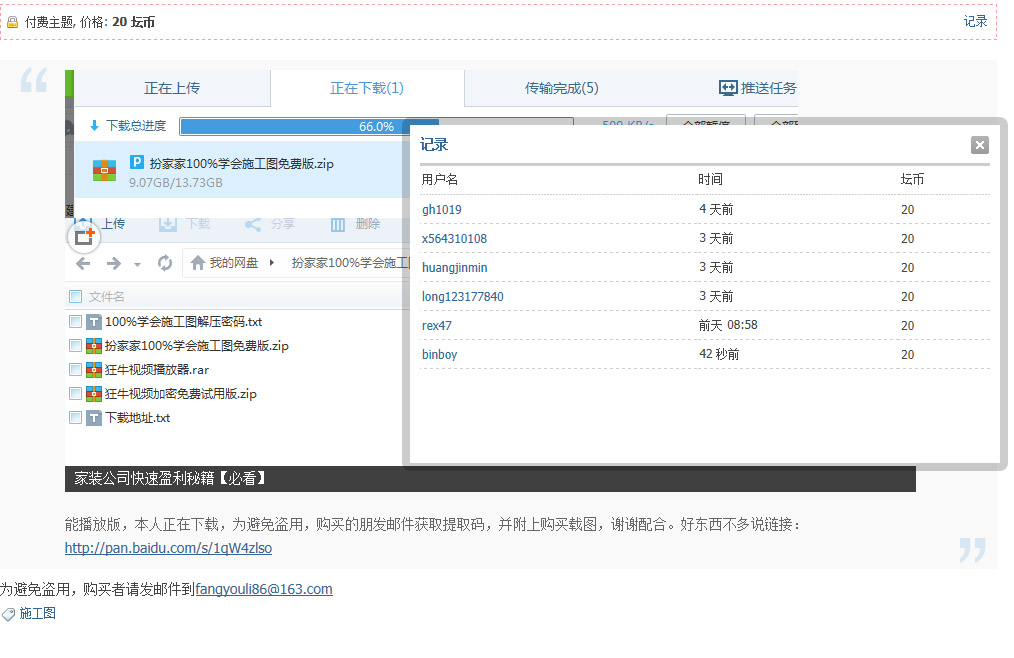Viewport: 1014px width, 658px height.
Task: Click the zip archive icon of downloading file
Action: [104, 170]
